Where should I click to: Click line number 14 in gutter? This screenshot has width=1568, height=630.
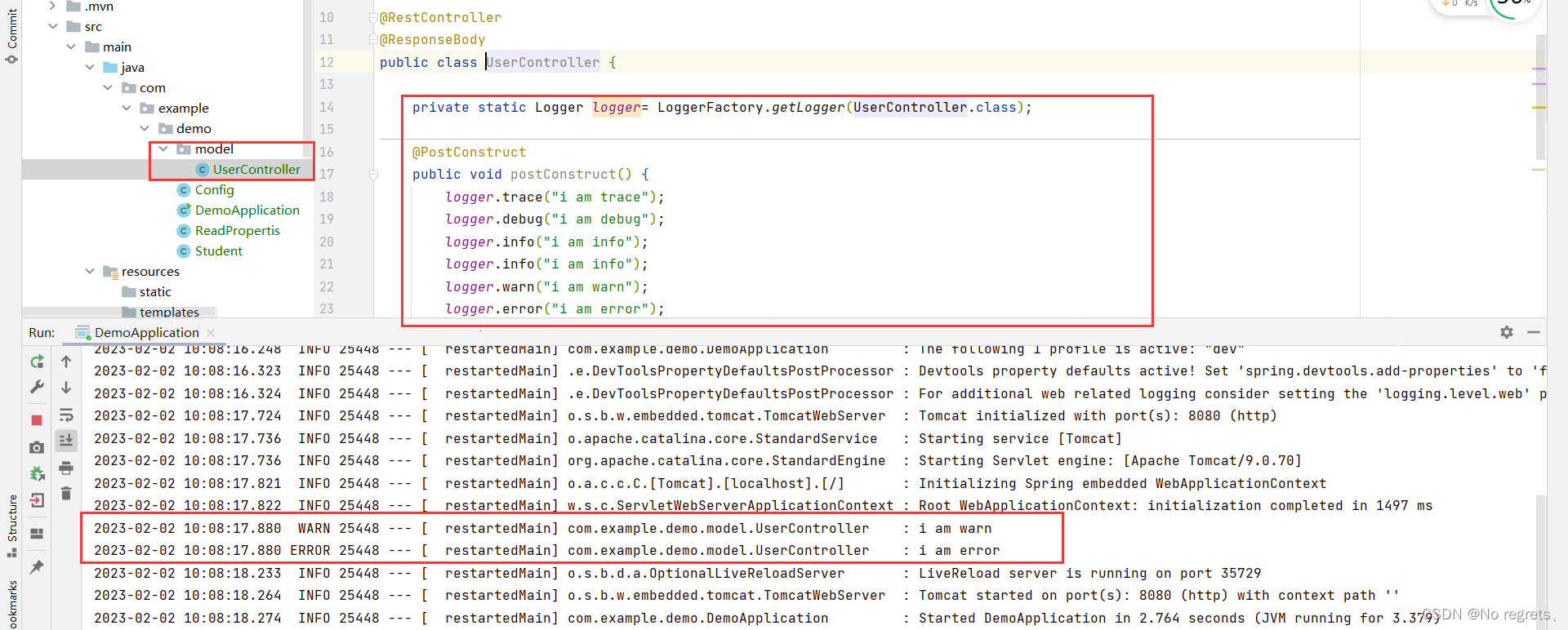pyautogui.click(x=327, y=107)
